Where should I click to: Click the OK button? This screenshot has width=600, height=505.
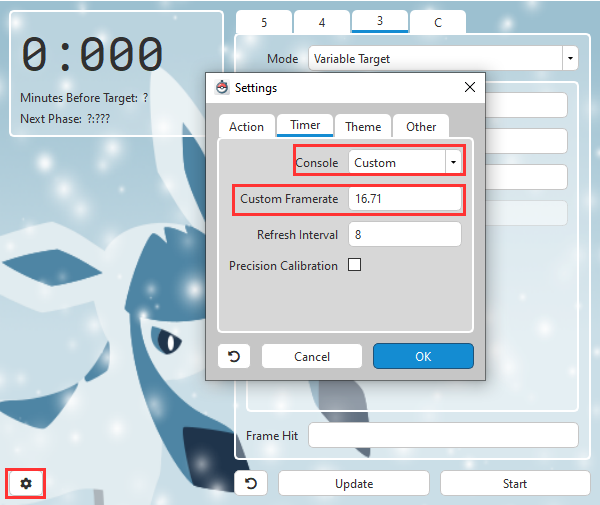(x=423, y=356)
